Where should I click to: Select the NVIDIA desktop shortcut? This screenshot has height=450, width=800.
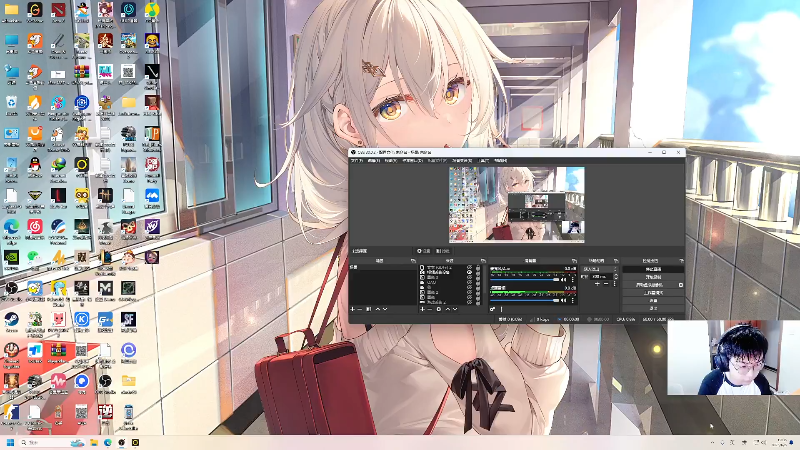(x=11, y=259)
